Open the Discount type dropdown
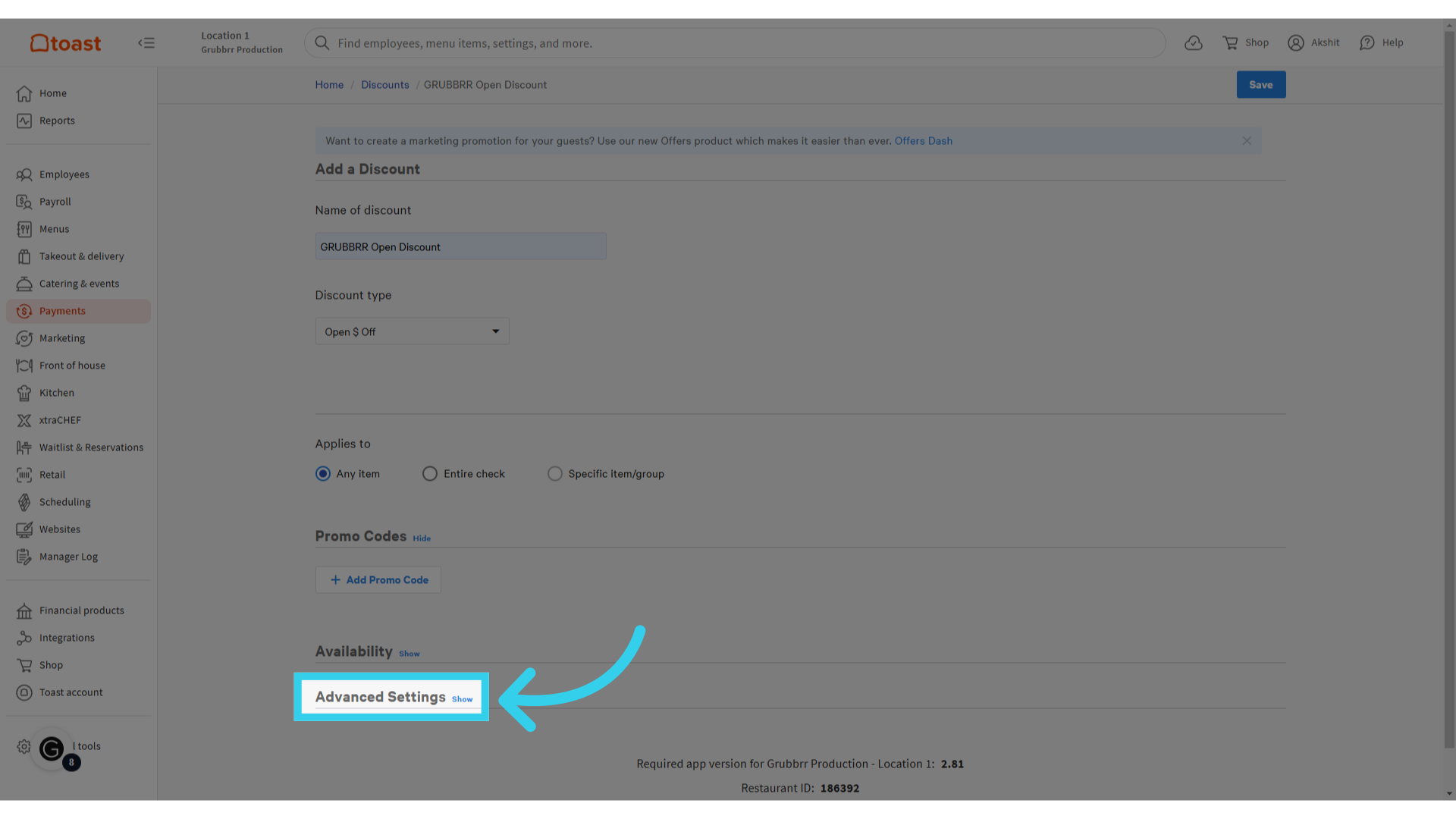Screen dimensions: 1456x819 [x=412, y=331]
